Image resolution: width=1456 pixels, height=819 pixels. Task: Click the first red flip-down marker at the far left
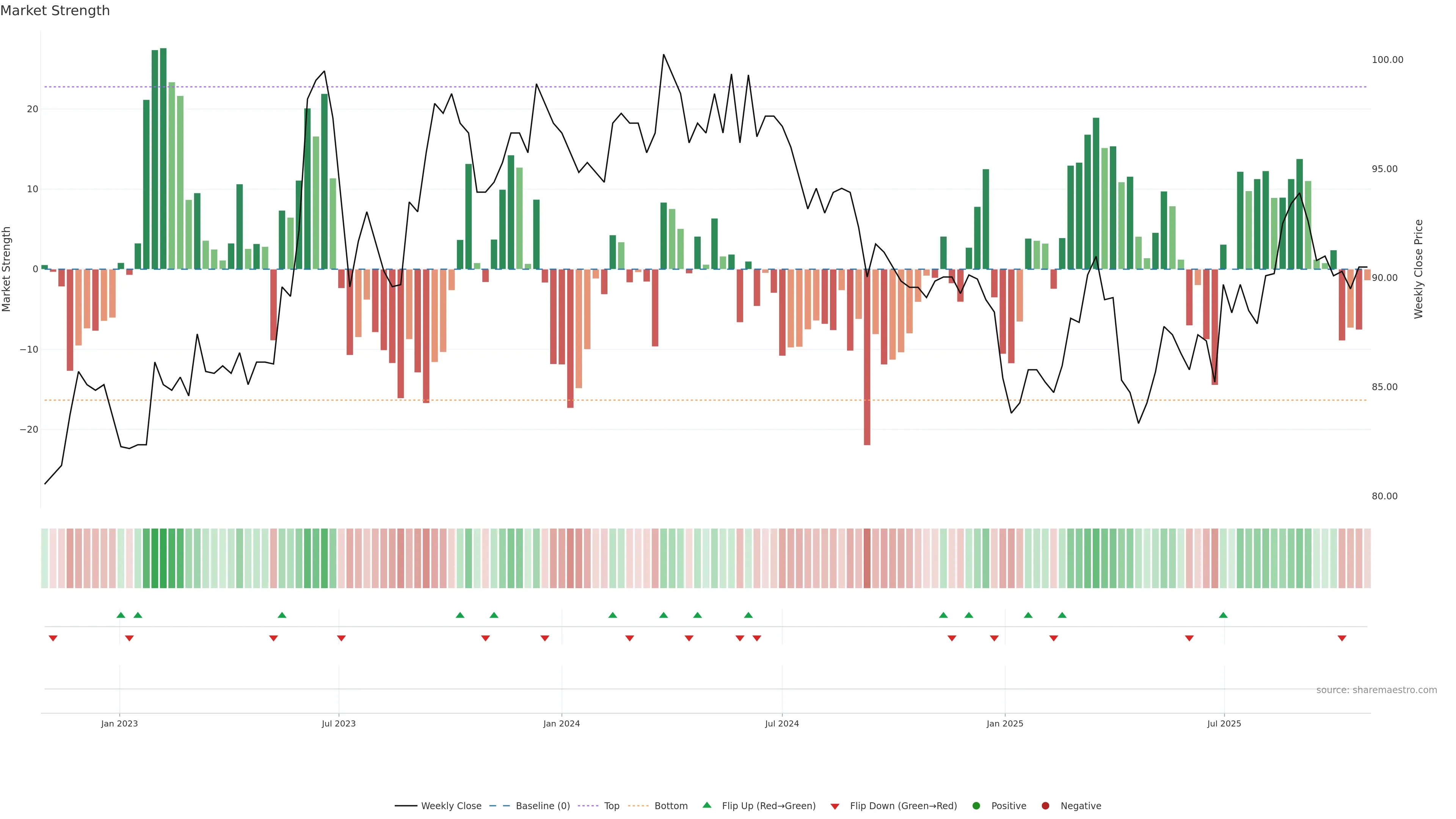53,638
